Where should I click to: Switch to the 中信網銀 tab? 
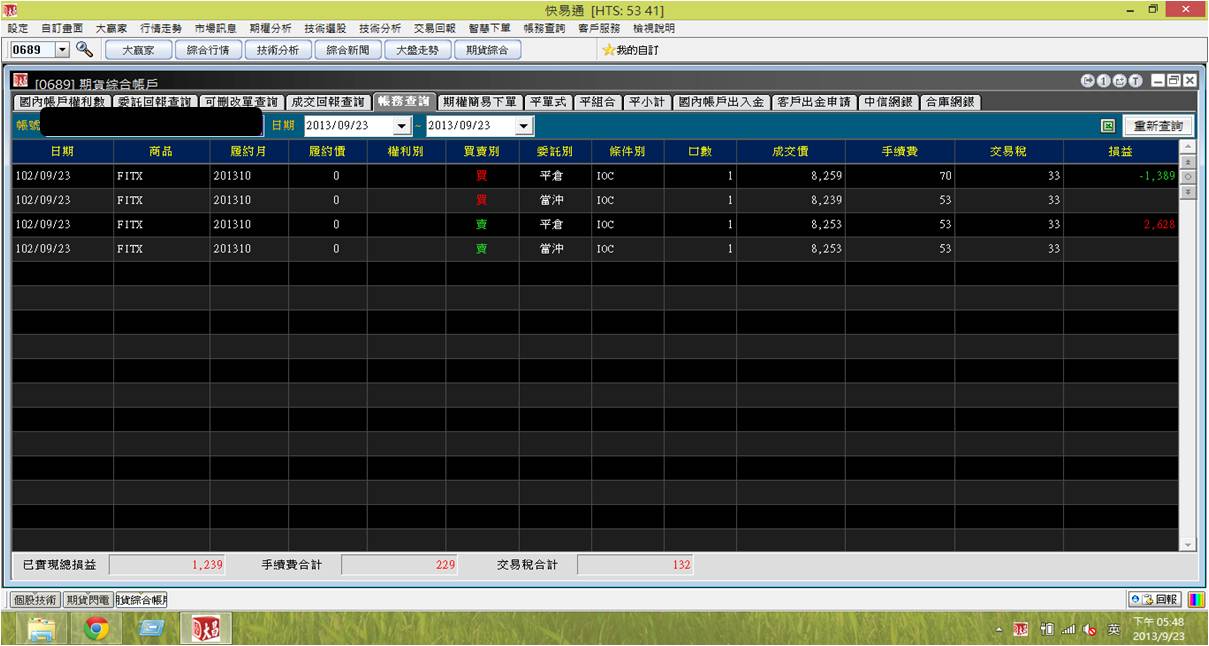[x=889, y=102]
